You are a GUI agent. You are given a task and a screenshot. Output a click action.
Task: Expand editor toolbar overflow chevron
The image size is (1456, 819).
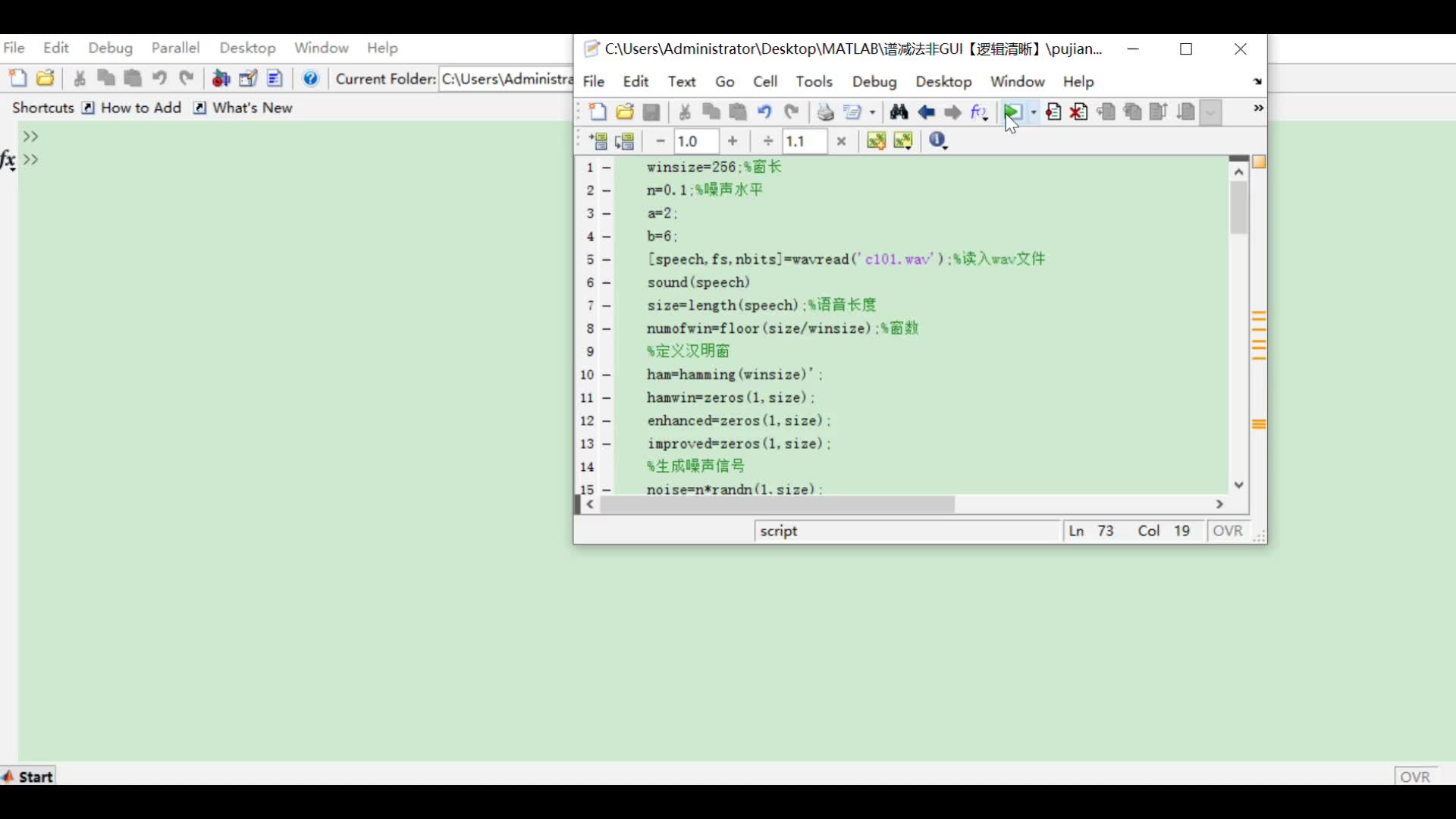pos(1258,108)
